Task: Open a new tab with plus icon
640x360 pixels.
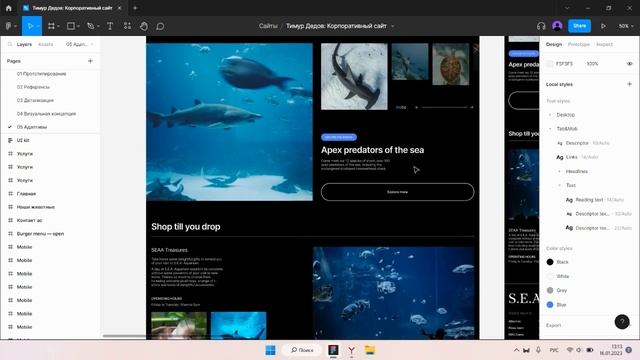Action: (x=135, y=8)
